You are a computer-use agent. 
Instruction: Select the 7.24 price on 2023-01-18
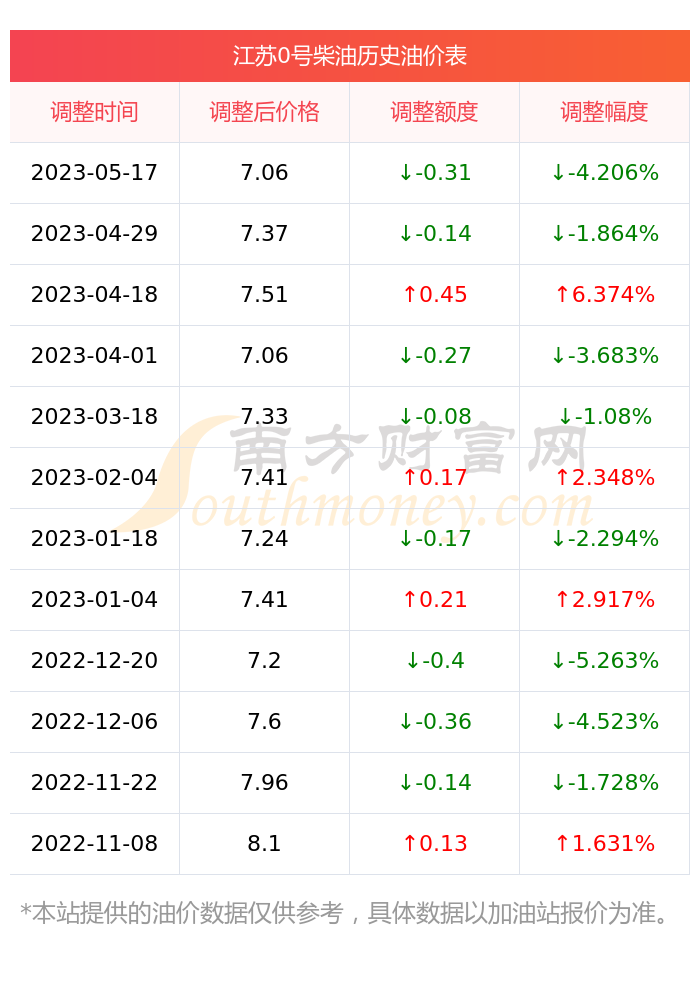(x=264, y=539)
